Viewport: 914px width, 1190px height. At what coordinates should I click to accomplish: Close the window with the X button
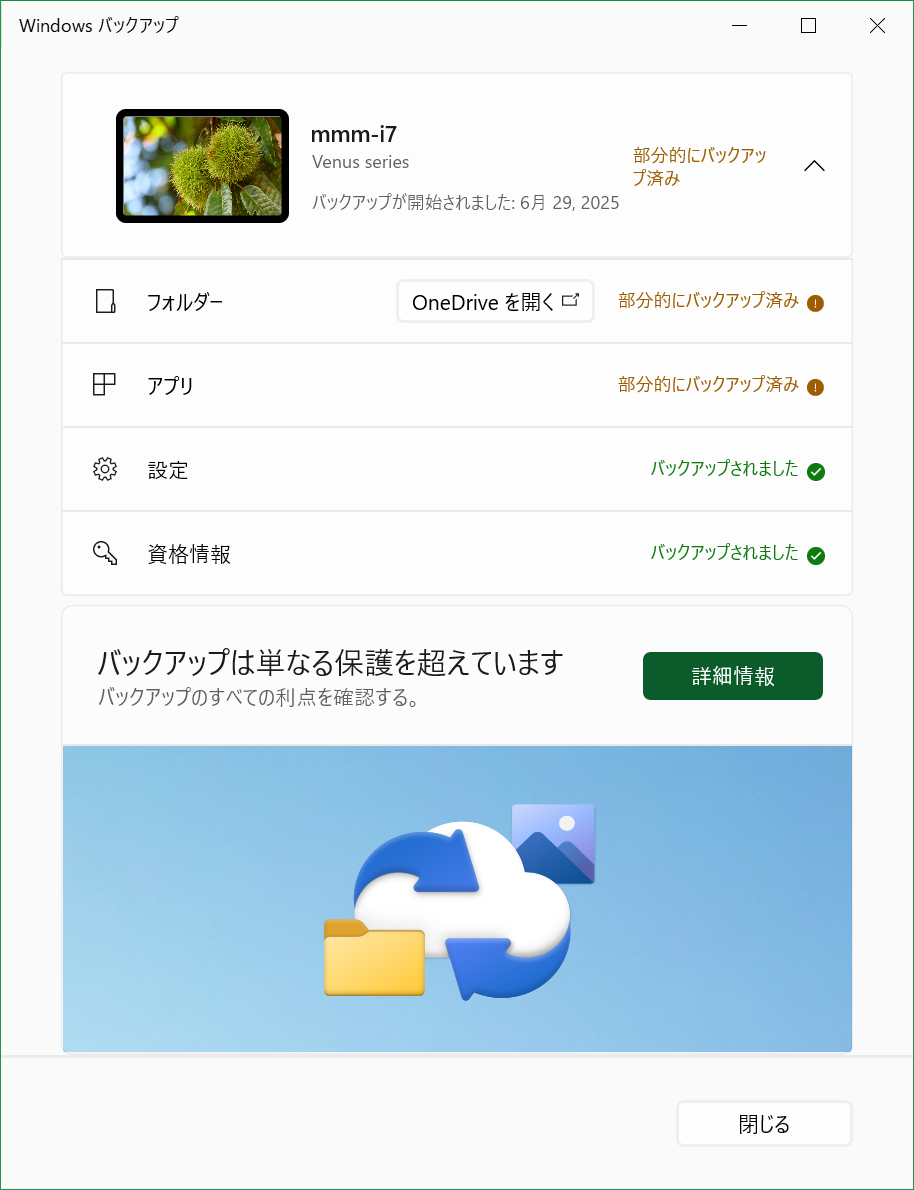[x=878, y=26]
